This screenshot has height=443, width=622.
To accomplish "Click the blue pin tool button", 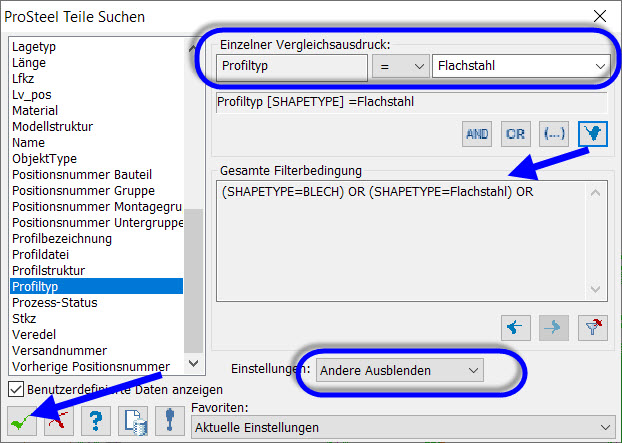I will [170, 421].
